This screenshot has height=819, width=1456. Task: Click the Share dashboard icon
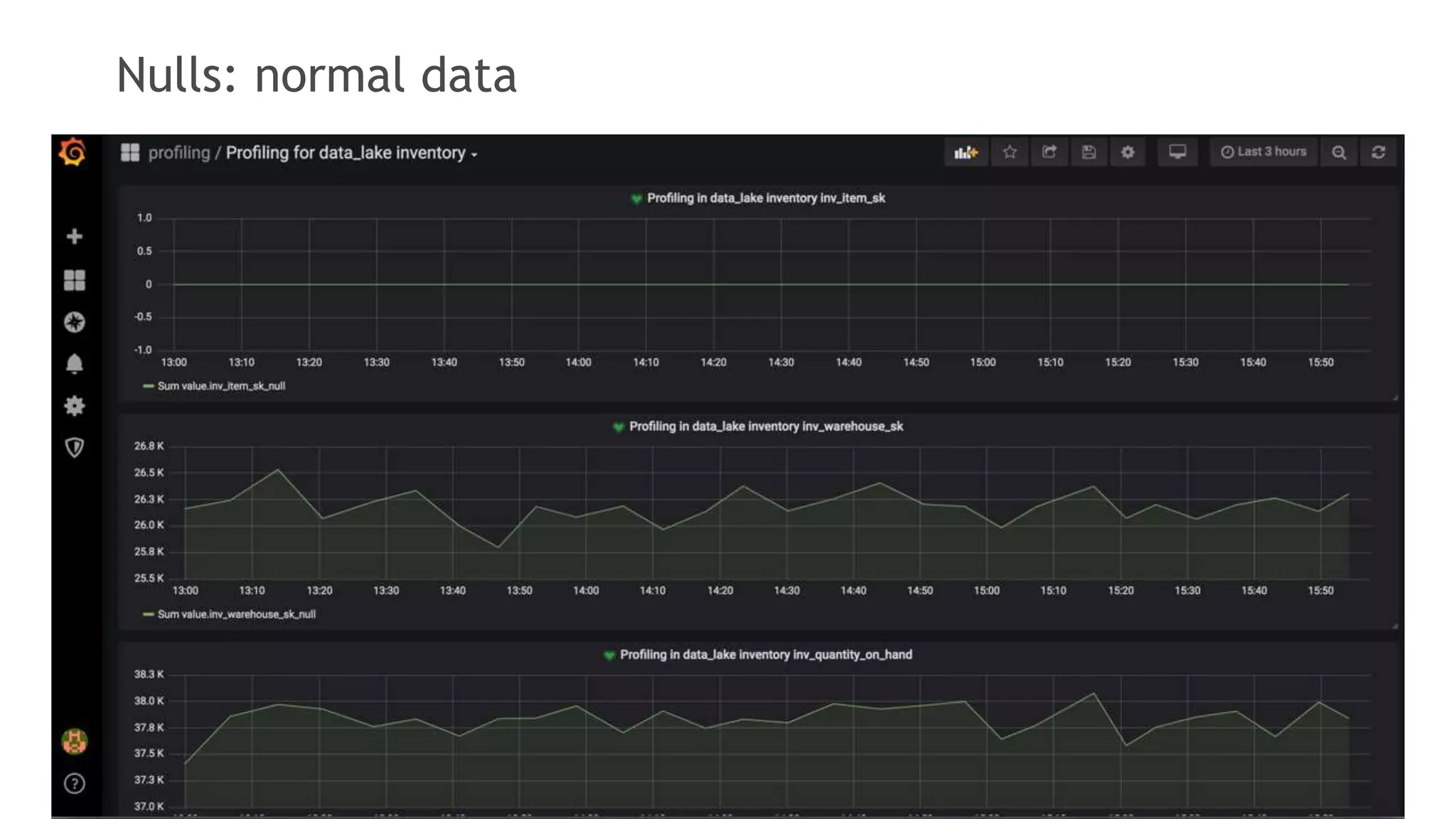pos(1049,152)
